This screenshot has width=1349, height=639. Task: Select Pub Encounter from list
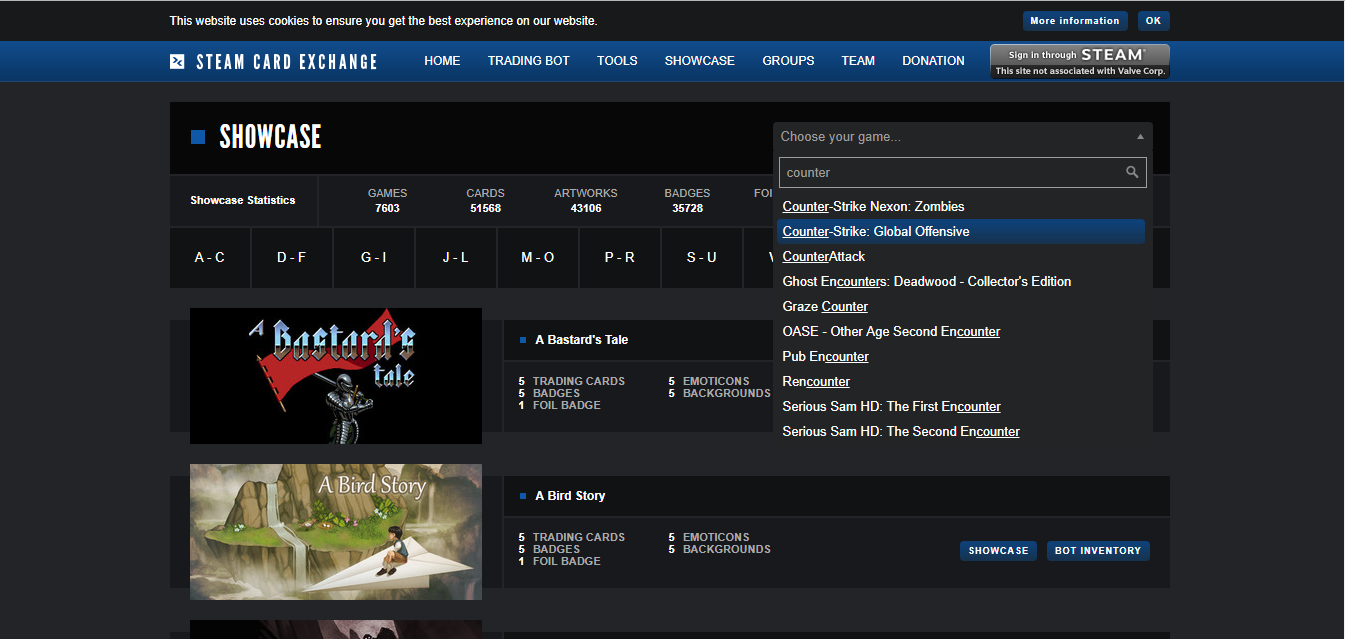tap(961, 357)
